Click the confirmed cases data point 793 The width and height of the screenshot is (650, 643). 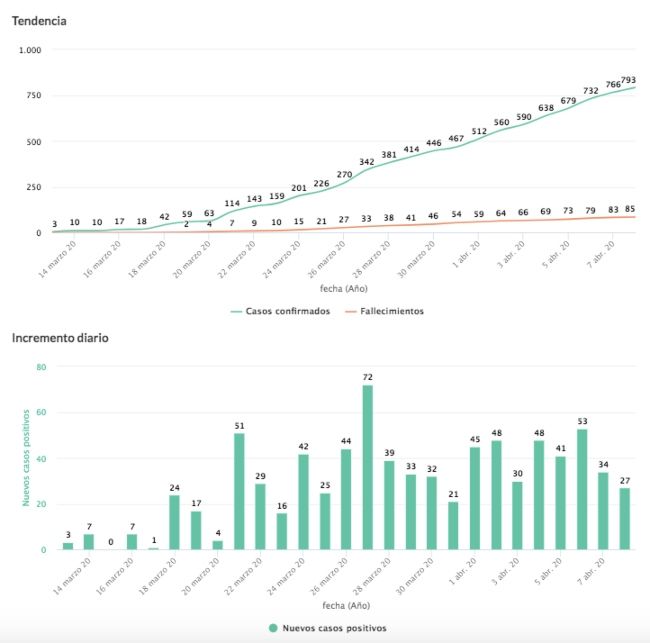click(634, 88)
